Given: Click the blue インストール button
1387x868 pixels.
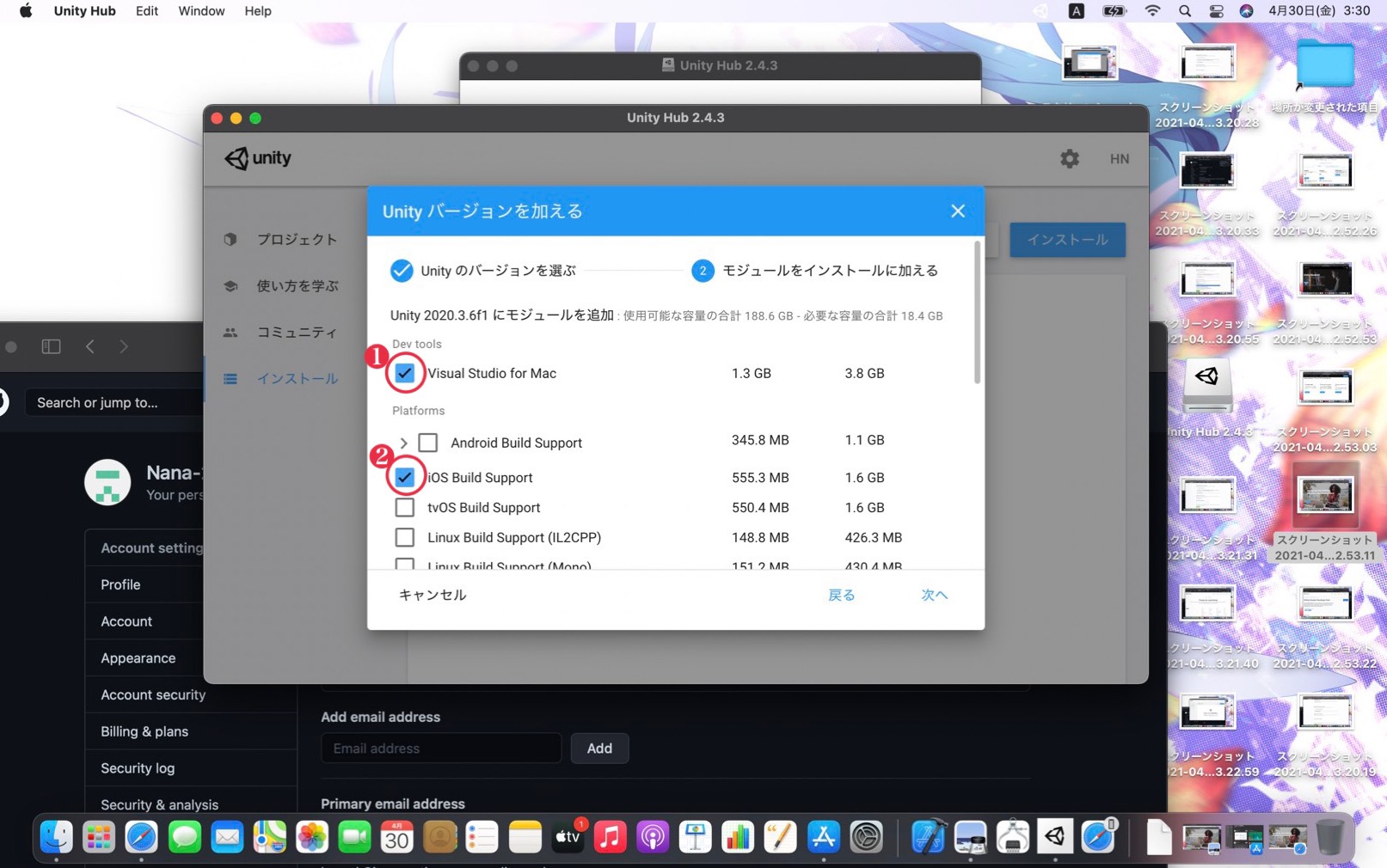Looking at the screenshot, I should point(1067,240).
